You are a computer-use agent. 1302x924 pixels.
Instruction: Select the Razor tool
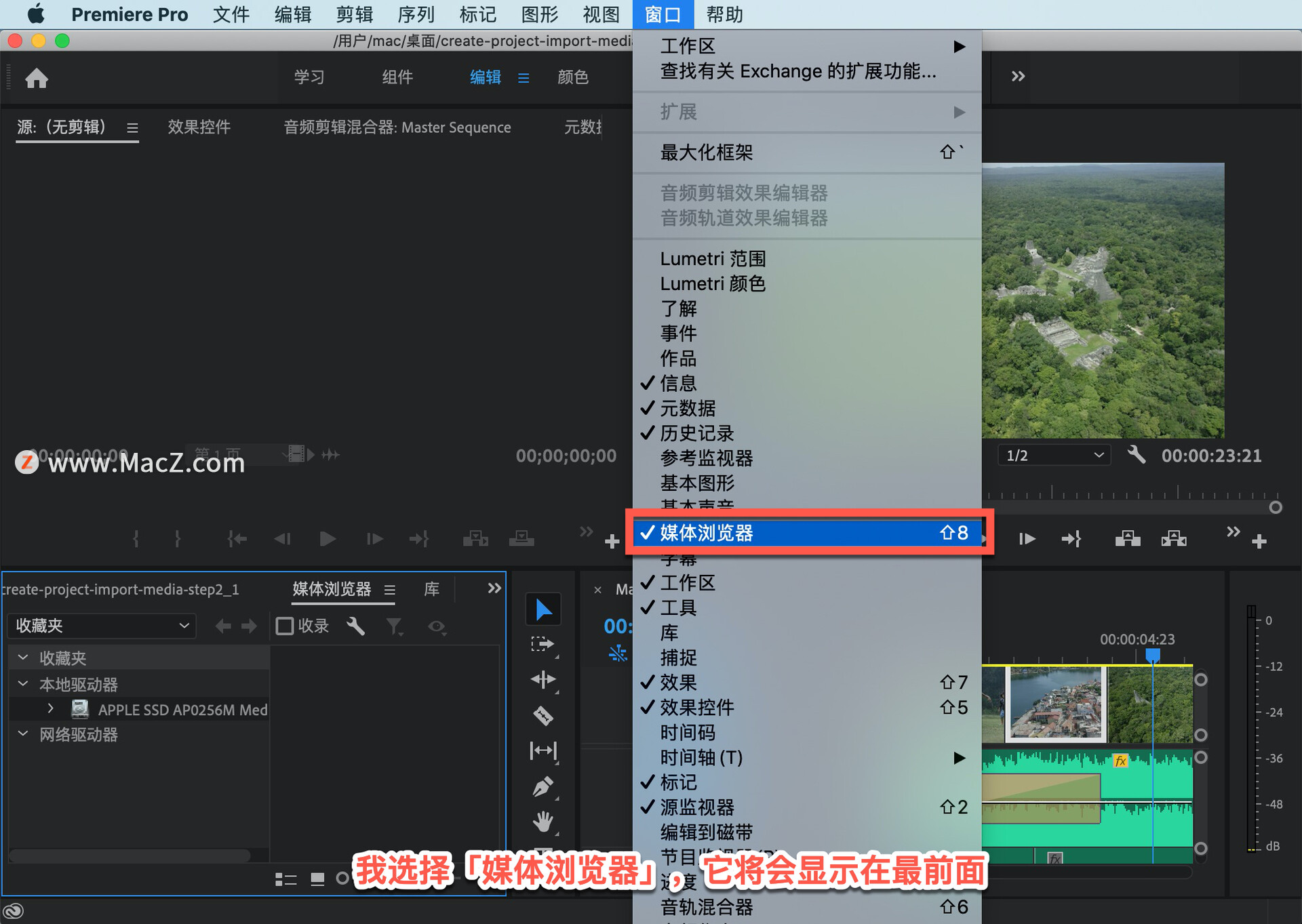pos(543,715)
